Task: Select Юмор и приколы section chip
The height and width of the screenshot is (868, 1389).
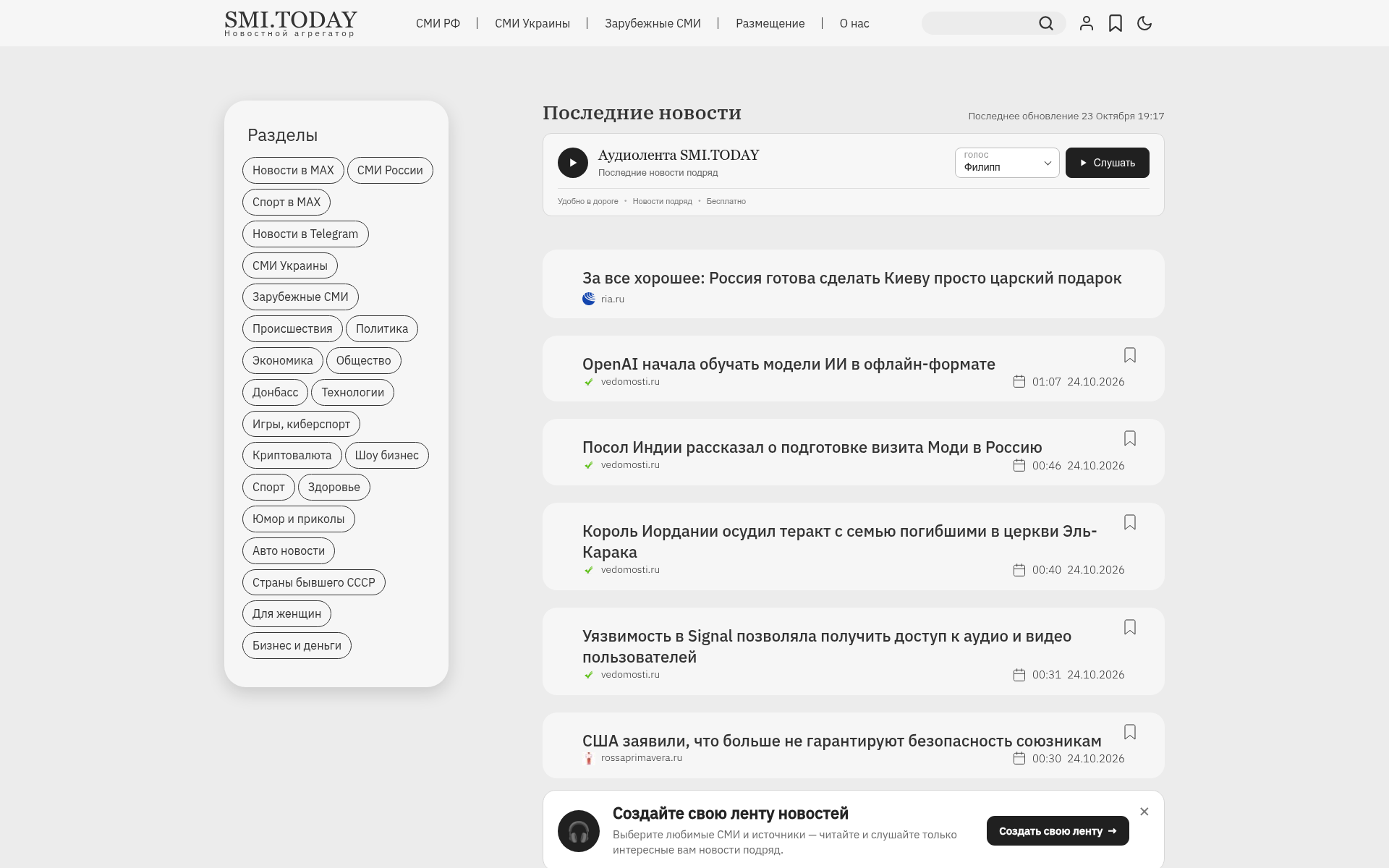Action: [299, 519]
